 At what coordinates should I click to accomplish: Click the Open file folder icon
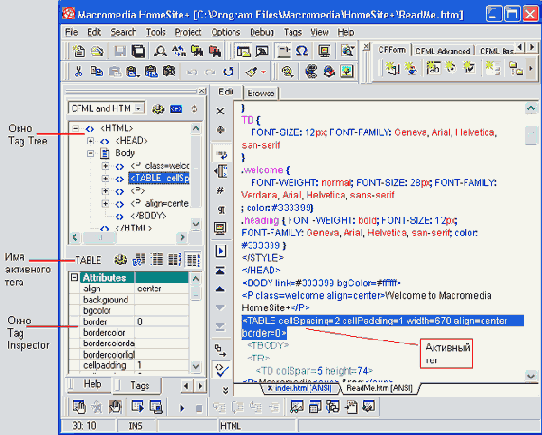tap(97, 51)
